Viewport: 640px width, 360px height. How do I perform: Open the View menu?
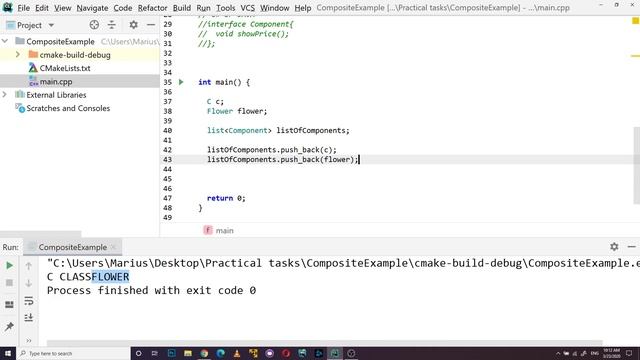tap(62, 8)
